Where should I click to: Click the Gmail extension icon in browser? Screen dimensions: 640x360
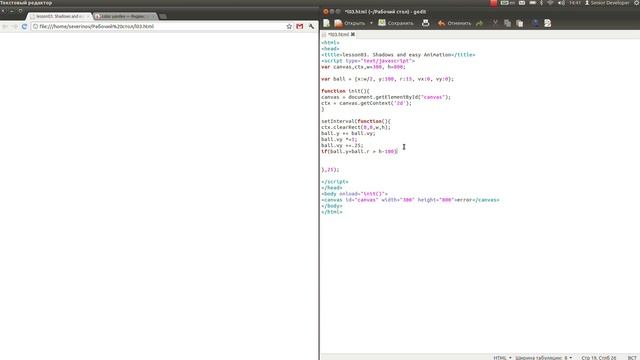tap(300, 27)
